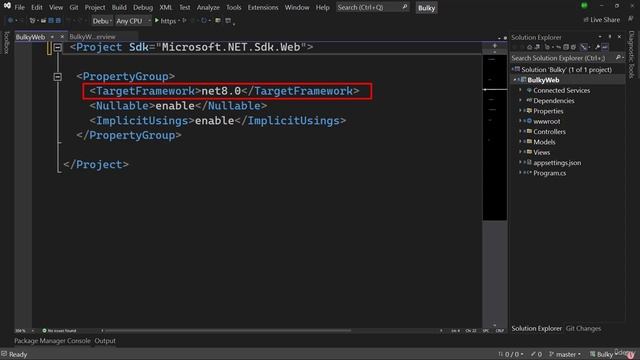Toggle Preview Selected Items in Solution Explorer
The width and height of the screenshot is (640, 360).
pyautogui.click(x=605, y=47)
